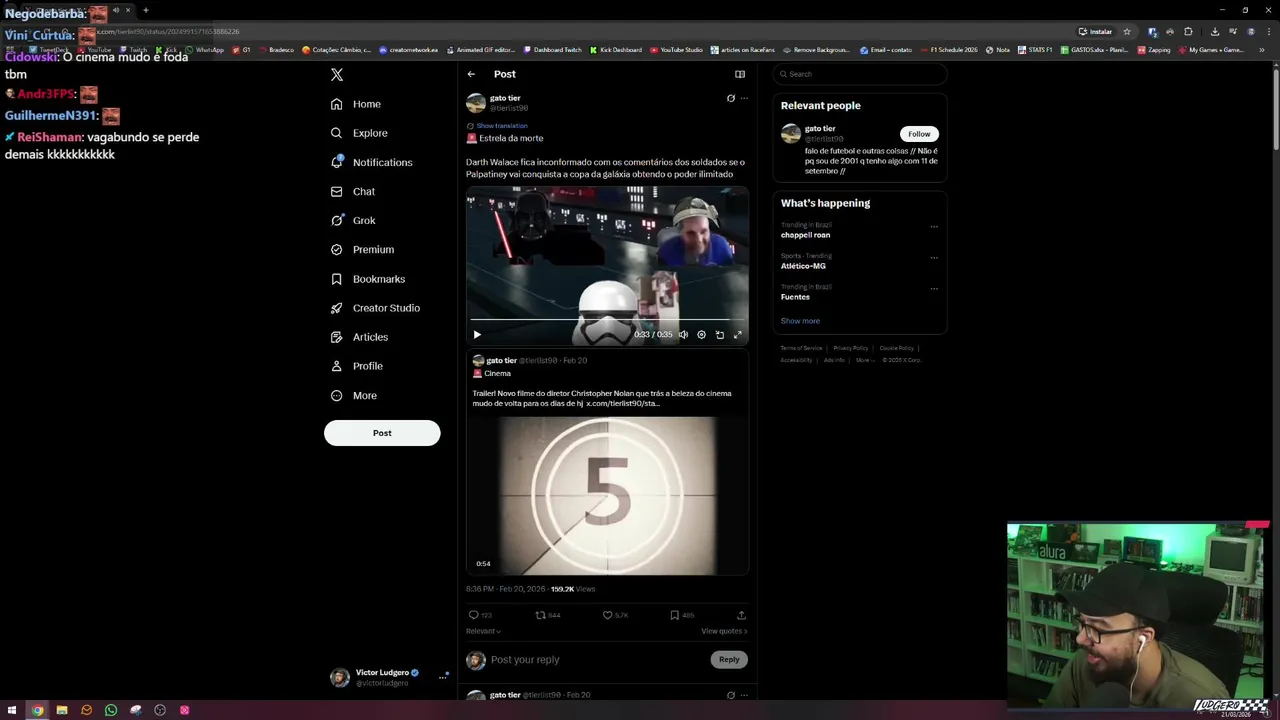Image resolution: width=1280 pixels, height=720 pixels.
Task: Open the browser extensions puzzle icon
Action: tap(1188, 32)
